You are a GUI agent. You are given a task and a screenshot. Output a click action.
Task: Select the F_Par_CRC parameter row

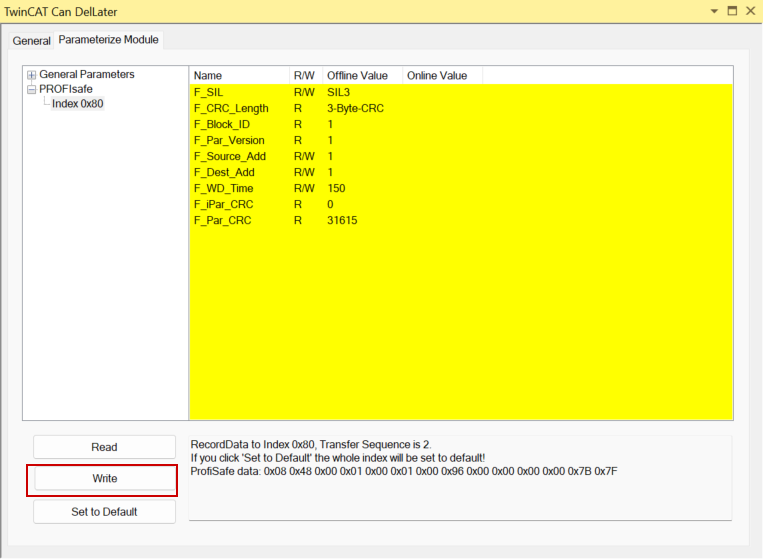coord(461,221)
